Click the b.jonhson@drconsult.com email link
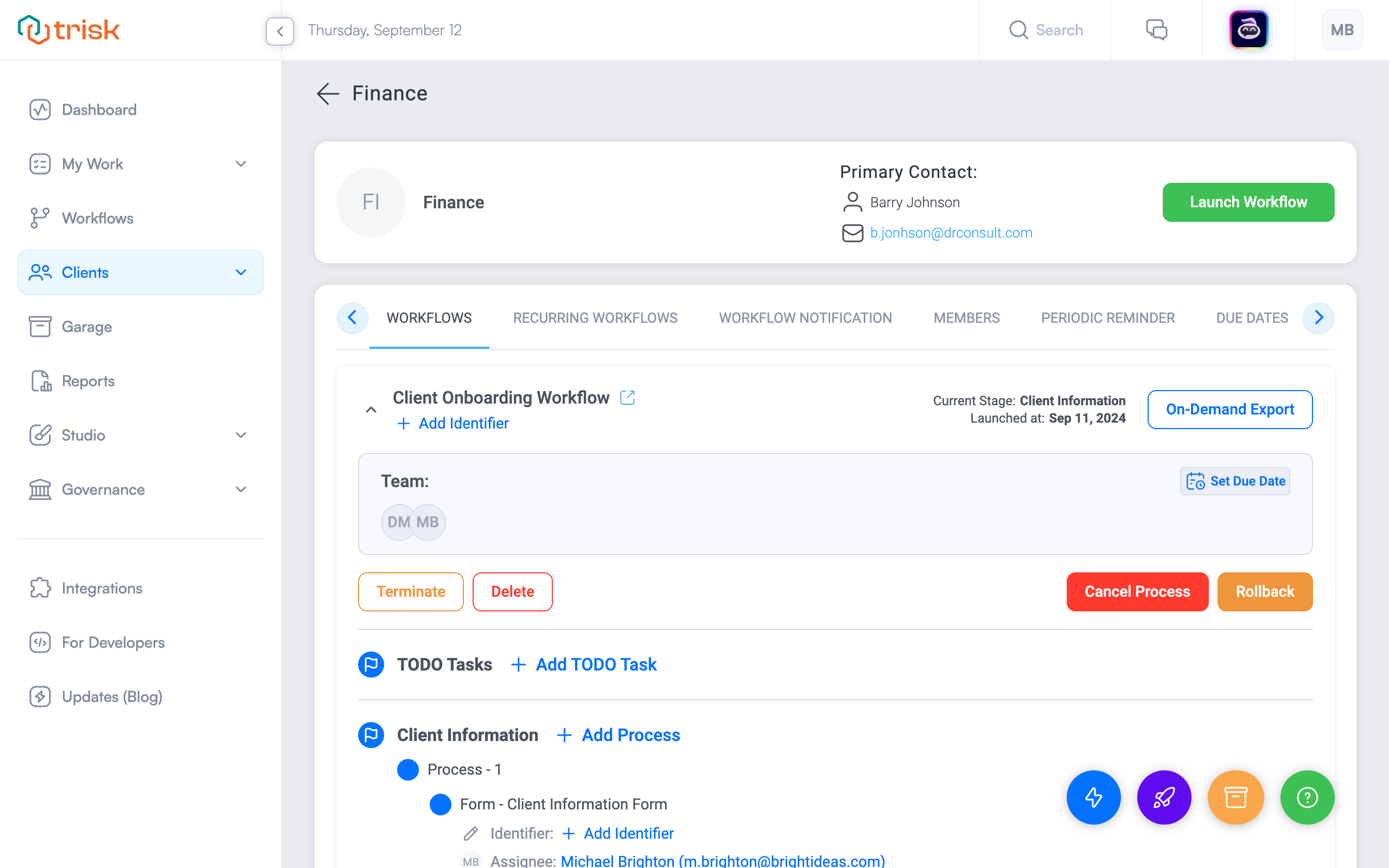The width and height of the screenshot is (1389, 868). pos(951,233)
